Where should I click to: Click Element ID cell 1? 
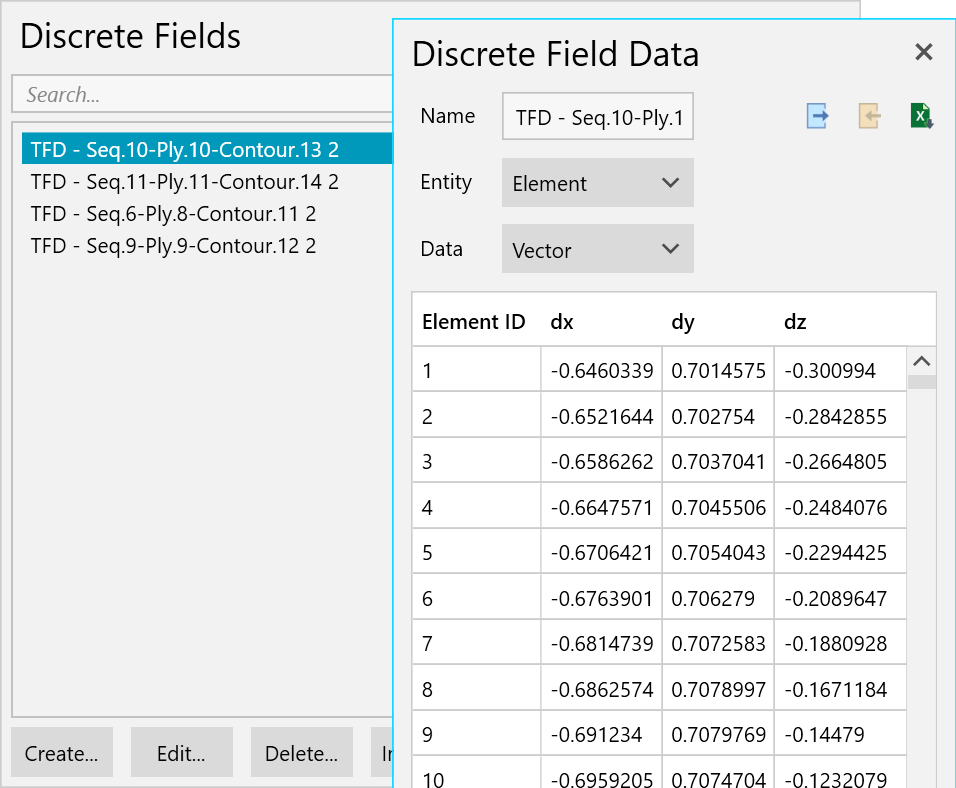coord(476,370)
